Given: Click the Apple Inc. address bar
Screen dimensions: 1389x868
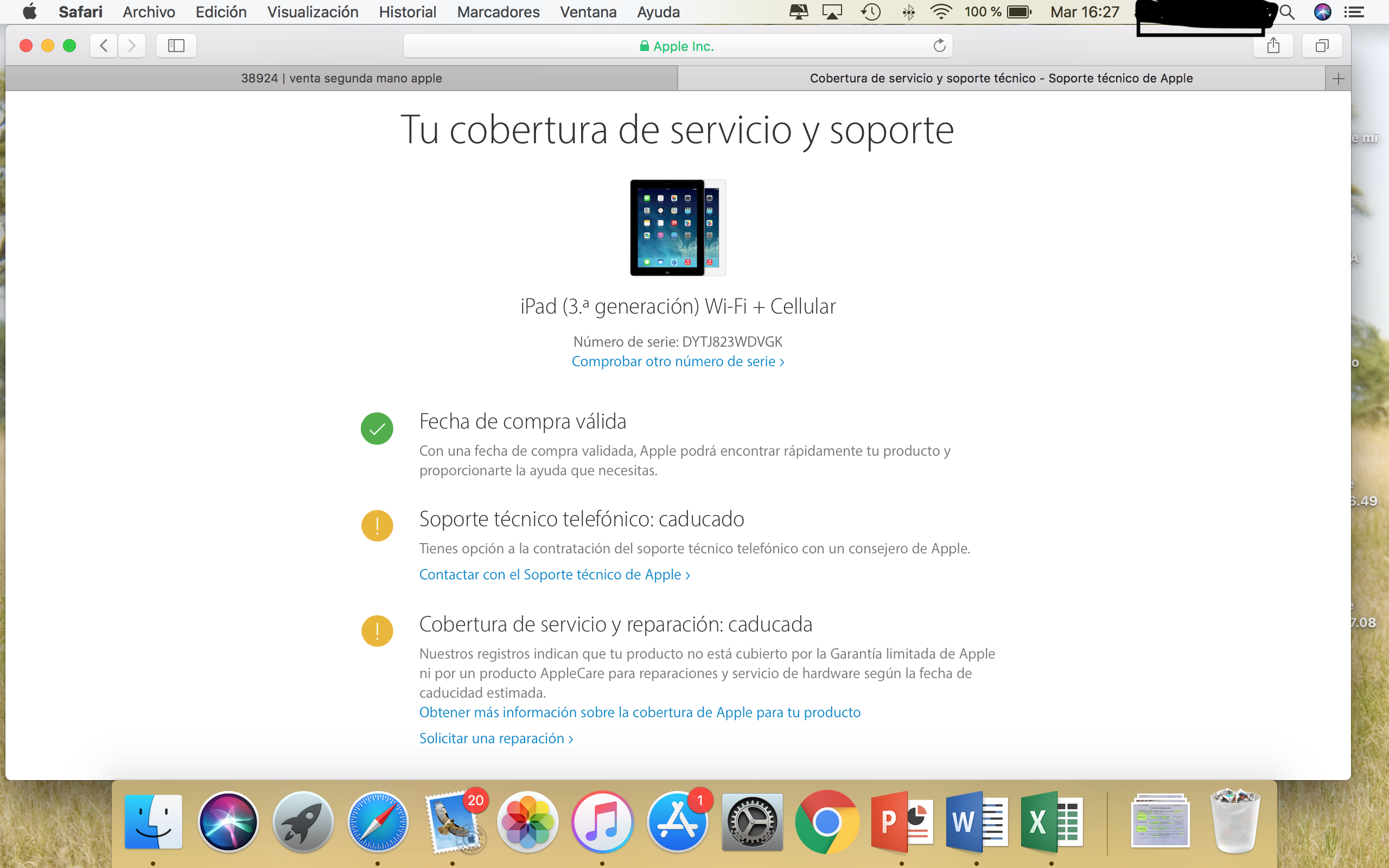Looking at the screenshot, I should click(678, 46).
